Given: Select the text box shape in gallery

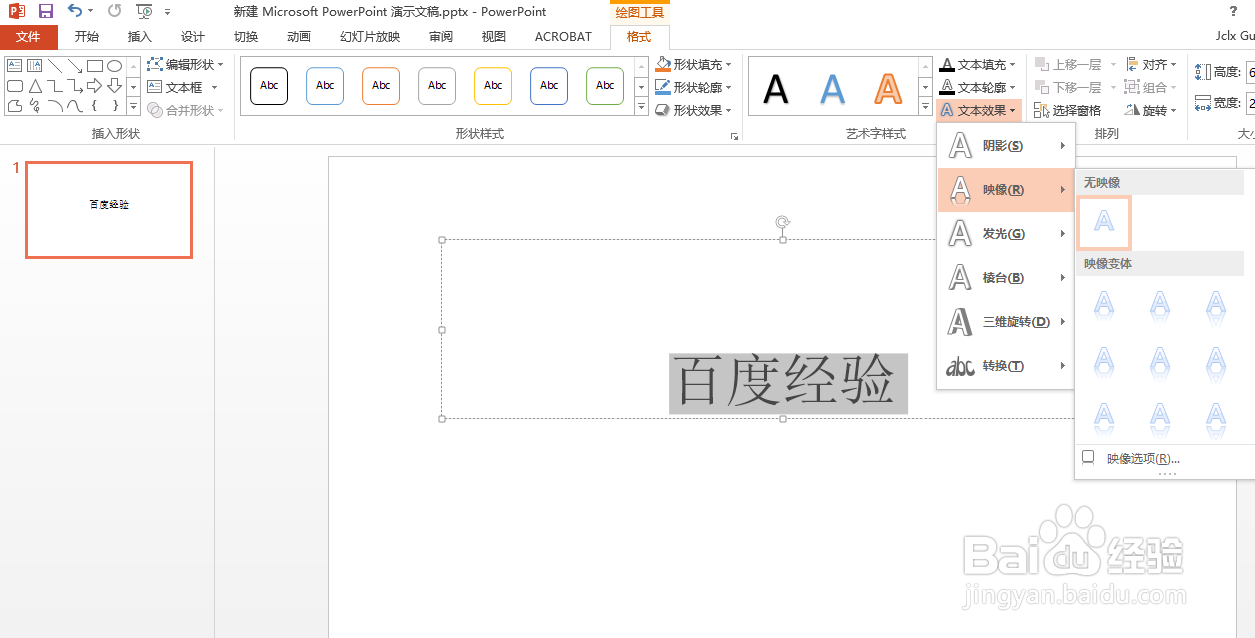Looking at the screenshot, I should tap(15, 66).
